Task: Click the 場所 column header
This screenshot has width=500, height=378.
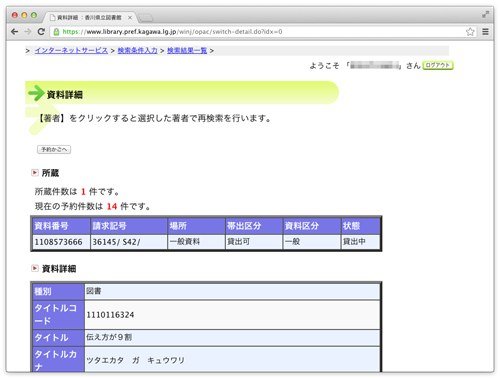Action: click(x=196, y=226)
